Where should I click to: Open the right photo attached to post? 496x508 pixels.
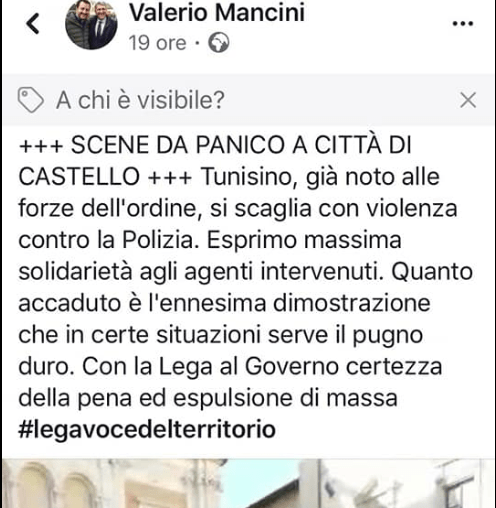pyautogui.click(x=406, y=483)
